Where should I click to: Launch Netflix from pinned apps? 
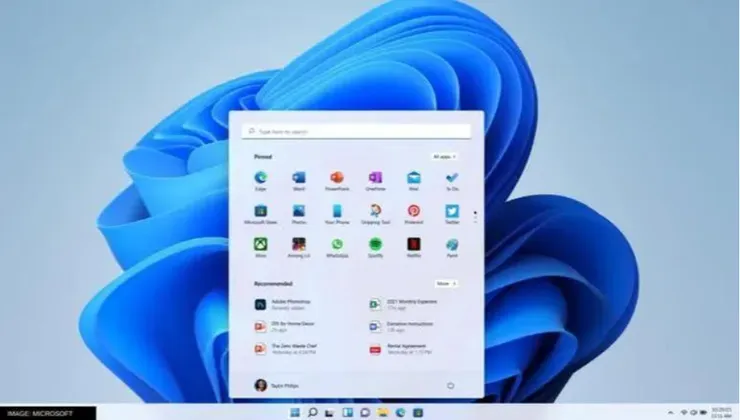point(413,248)
